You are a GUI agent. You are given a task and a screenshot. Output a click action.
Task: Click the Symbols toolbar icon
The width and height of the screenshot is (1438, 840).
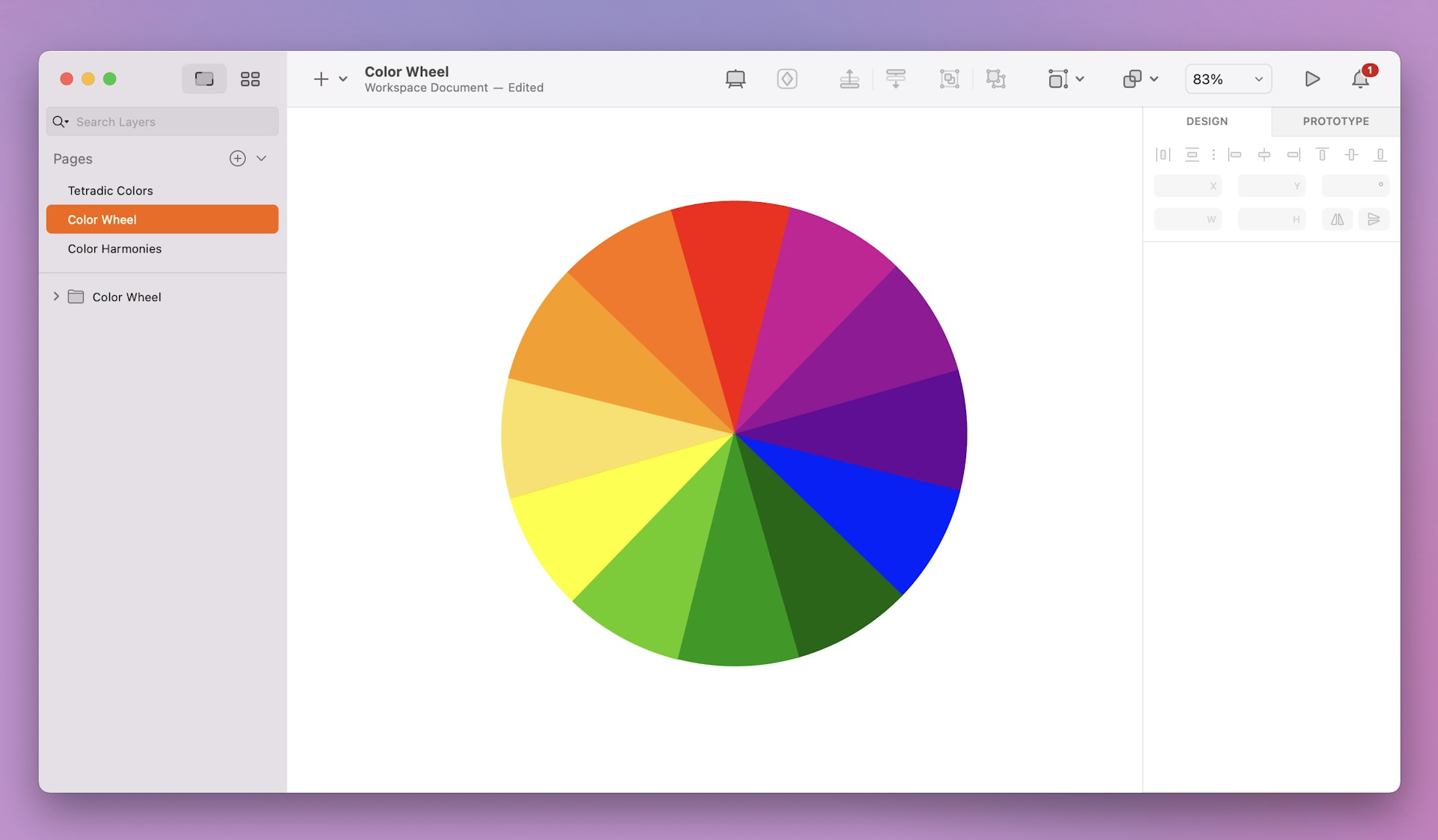pyautogui.click(x=786, y=79)
